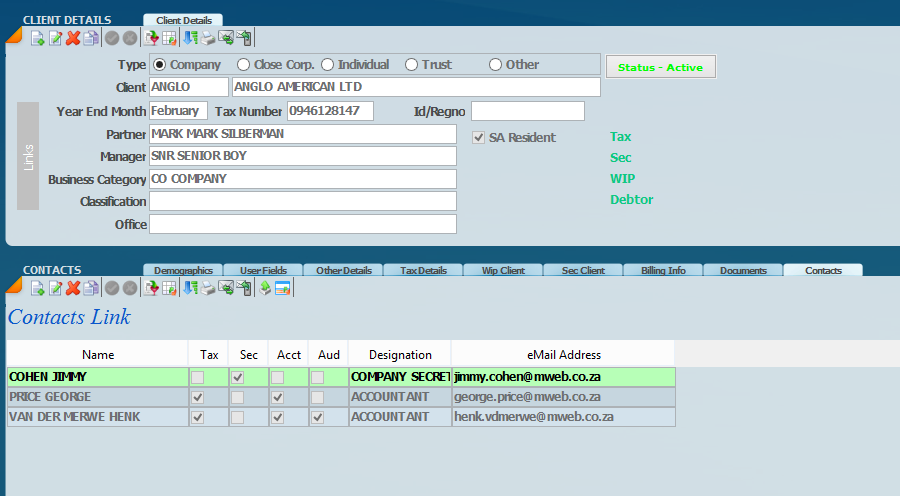Click the red delete icon in Client Details toolbar
900x496 pixels.
point(73,38)
